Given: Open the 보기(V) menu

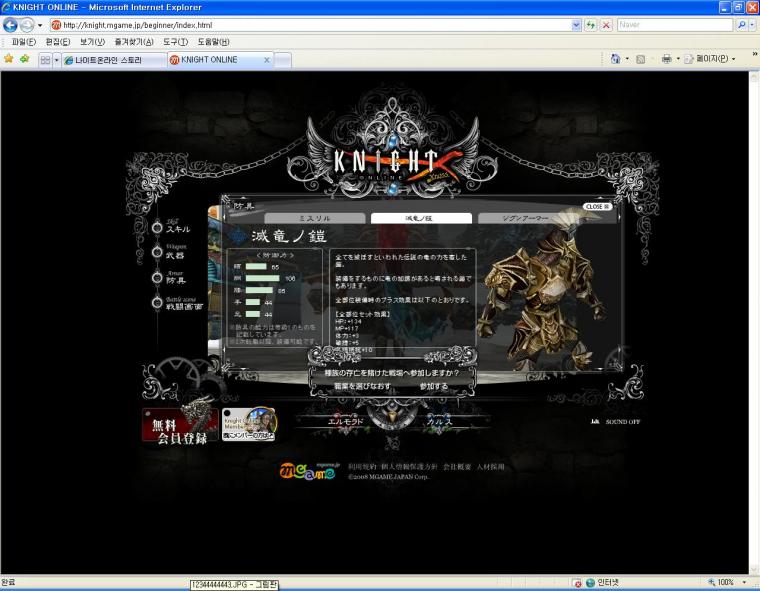Looking at the screenshot, I should (92, 42).
